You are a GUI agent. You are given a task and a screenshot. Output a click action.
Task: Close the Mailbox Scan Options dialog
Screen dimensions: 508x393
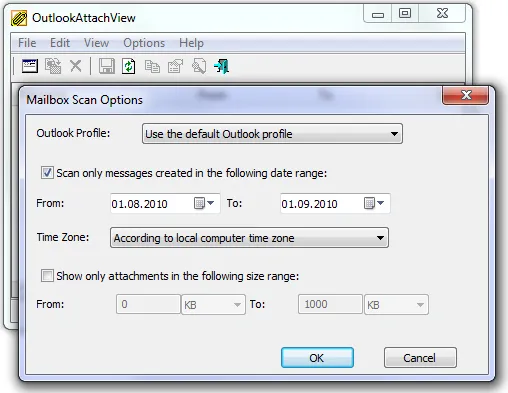coord(466,95)
